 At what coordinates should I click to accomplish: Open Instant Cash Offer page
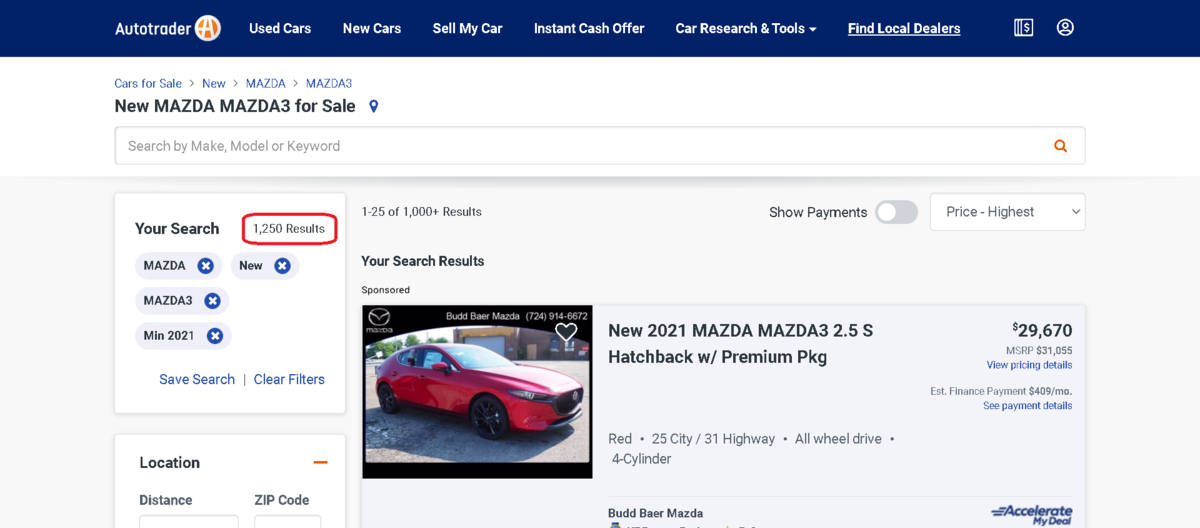pyautogui.click(x=589, y=28)
